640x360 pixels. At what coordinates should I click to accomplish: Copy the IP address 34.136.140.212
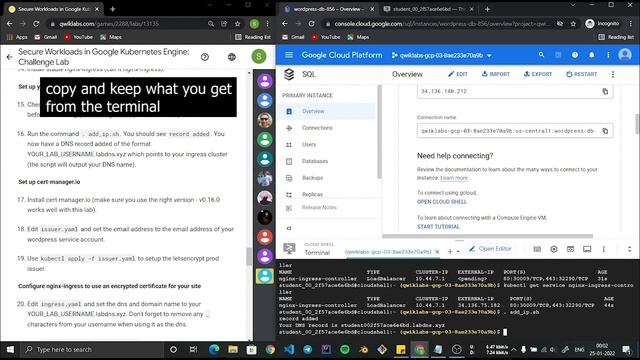click(x=605, y=91)
